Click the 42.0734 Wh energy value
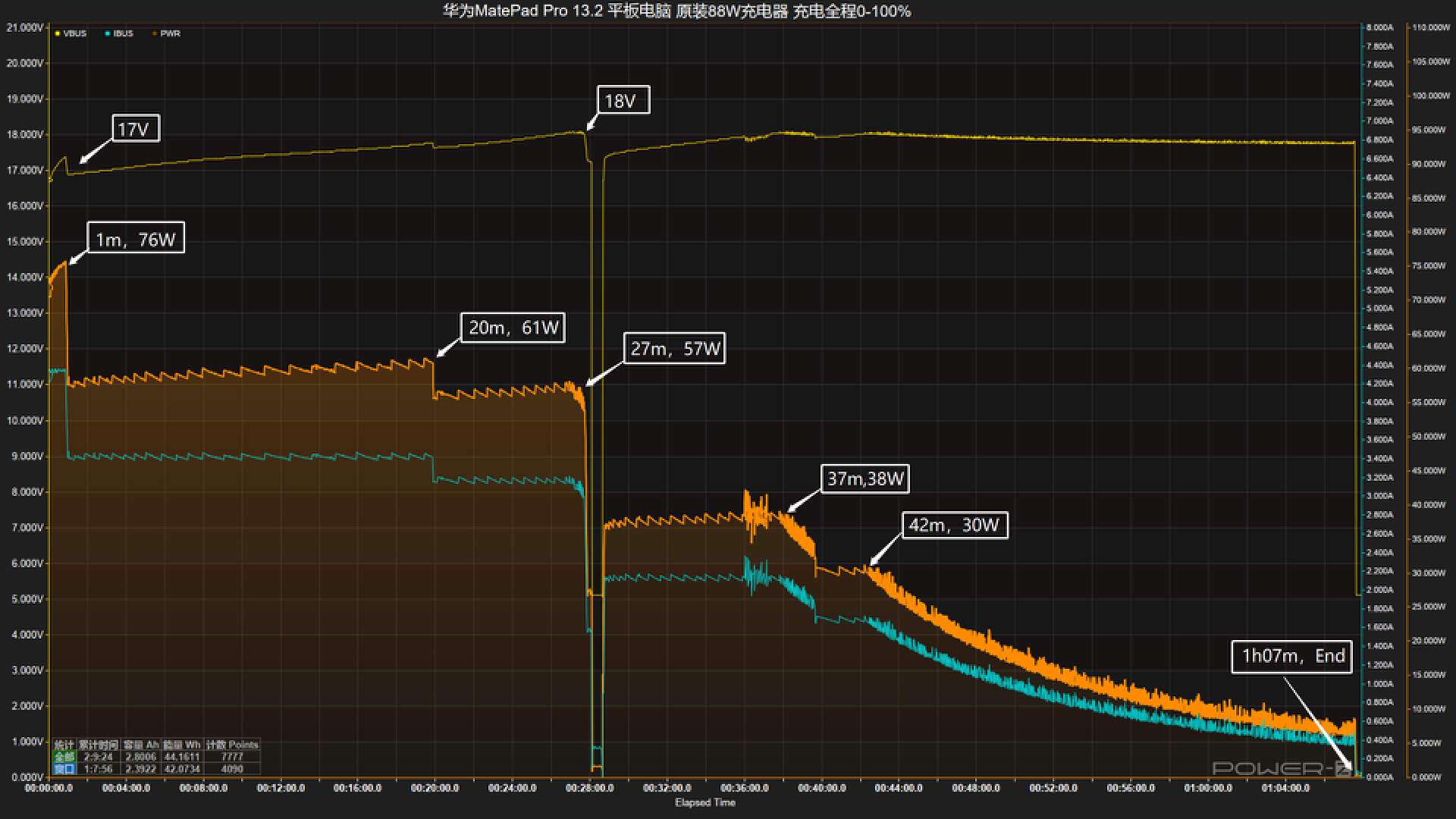The height and width of the screenshot is (819, 1456). [181, 769]
